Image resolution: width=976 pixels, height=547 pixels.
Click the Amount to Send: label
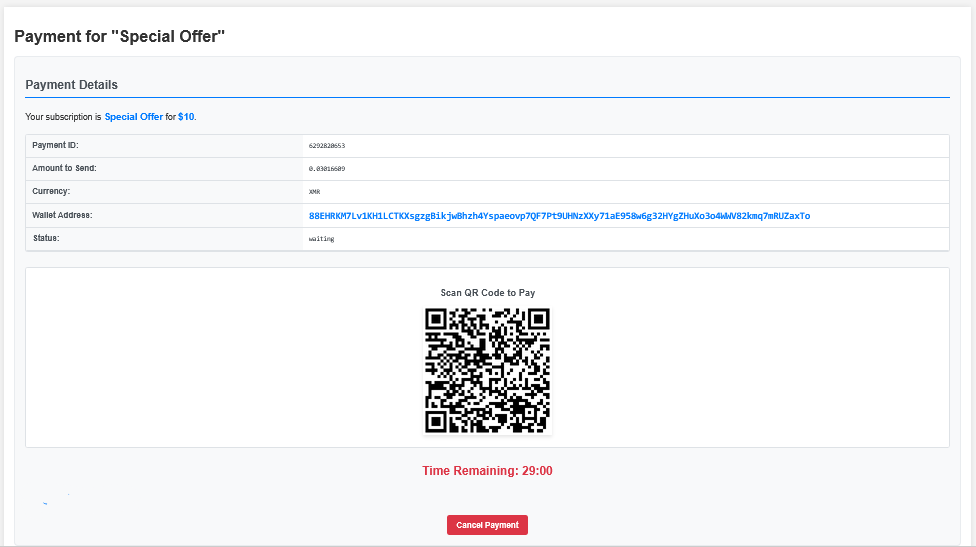tap(64, 168)
